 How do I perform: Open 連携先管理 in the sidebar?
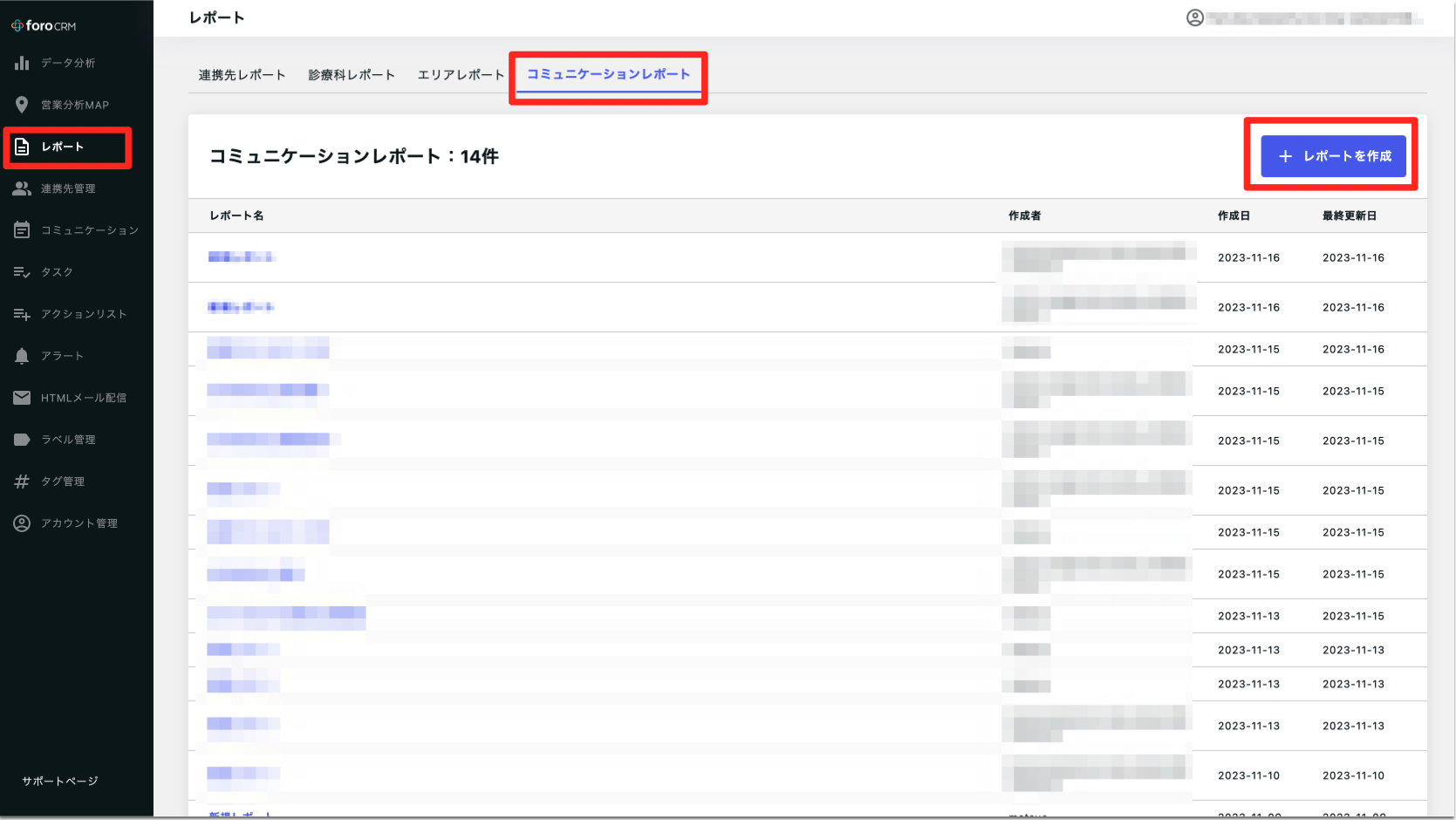77,188
